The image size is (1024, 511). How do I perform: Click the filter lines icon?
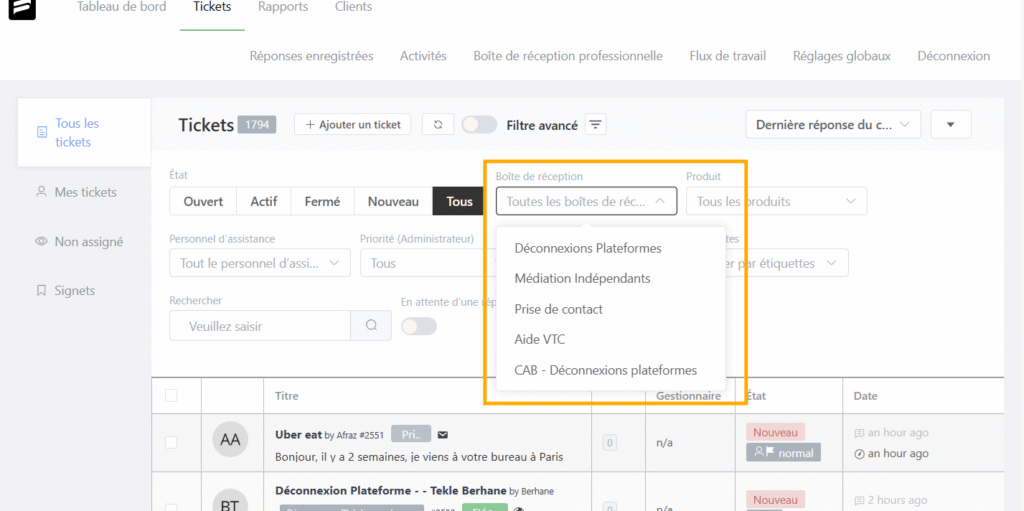pyautogui.click(x=596, y=125)
